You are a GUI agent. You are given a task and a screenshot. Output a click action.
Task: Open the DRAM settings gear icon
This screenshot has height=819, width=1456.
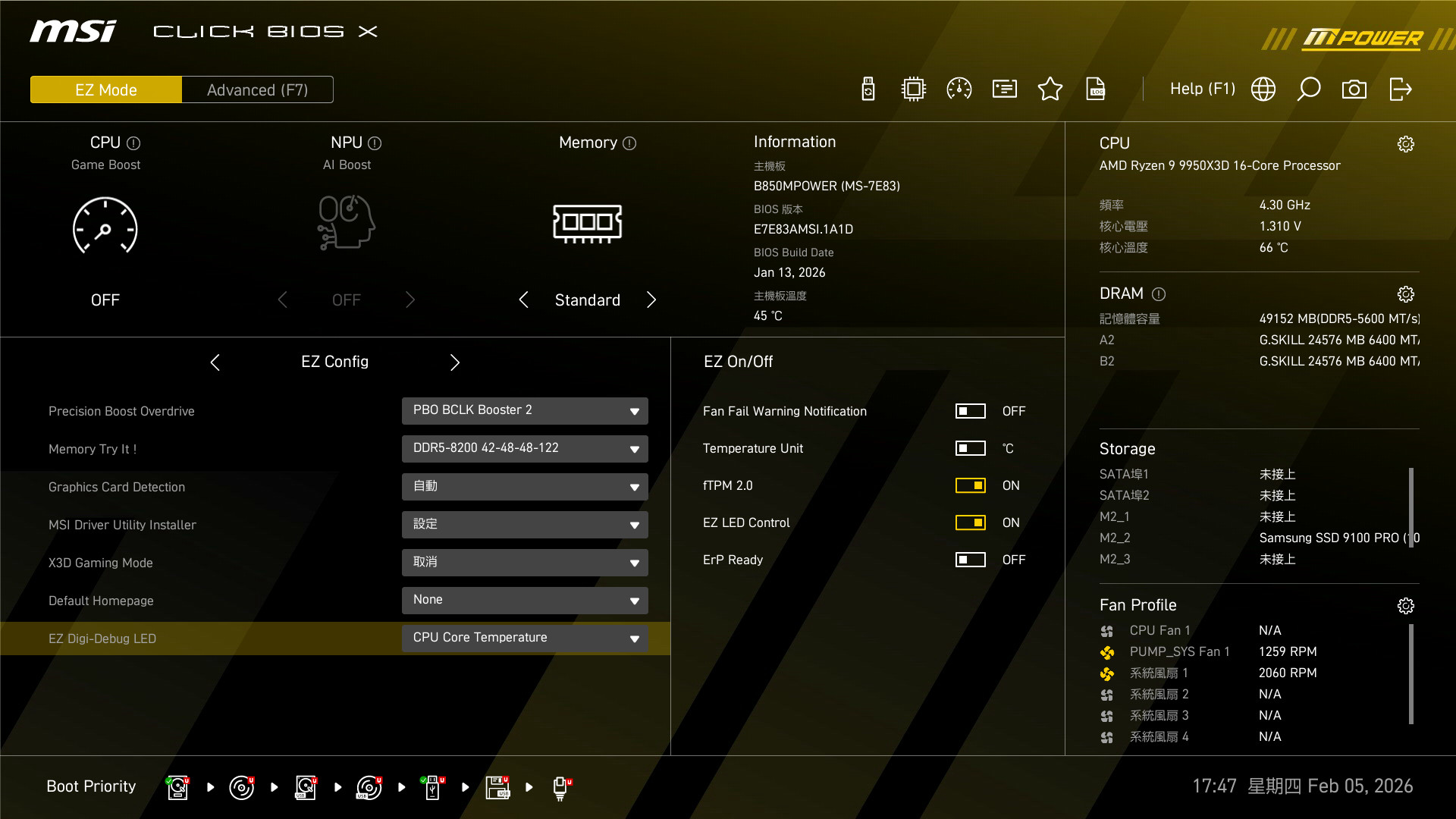(1405, 294)
